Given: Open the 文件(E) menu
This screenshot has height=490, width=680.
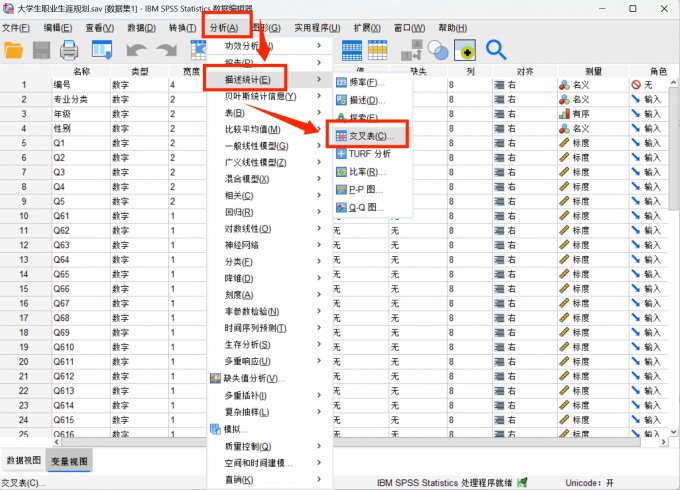Looking at the screenshot, I should coord(16,28).
